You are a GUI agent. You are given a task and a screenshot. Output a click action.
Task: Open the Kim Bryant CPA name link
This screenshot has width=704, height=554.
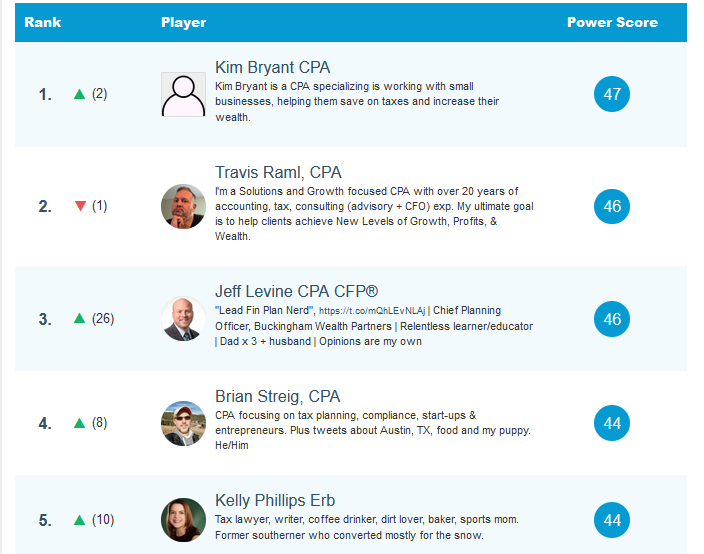pos(272,67)
